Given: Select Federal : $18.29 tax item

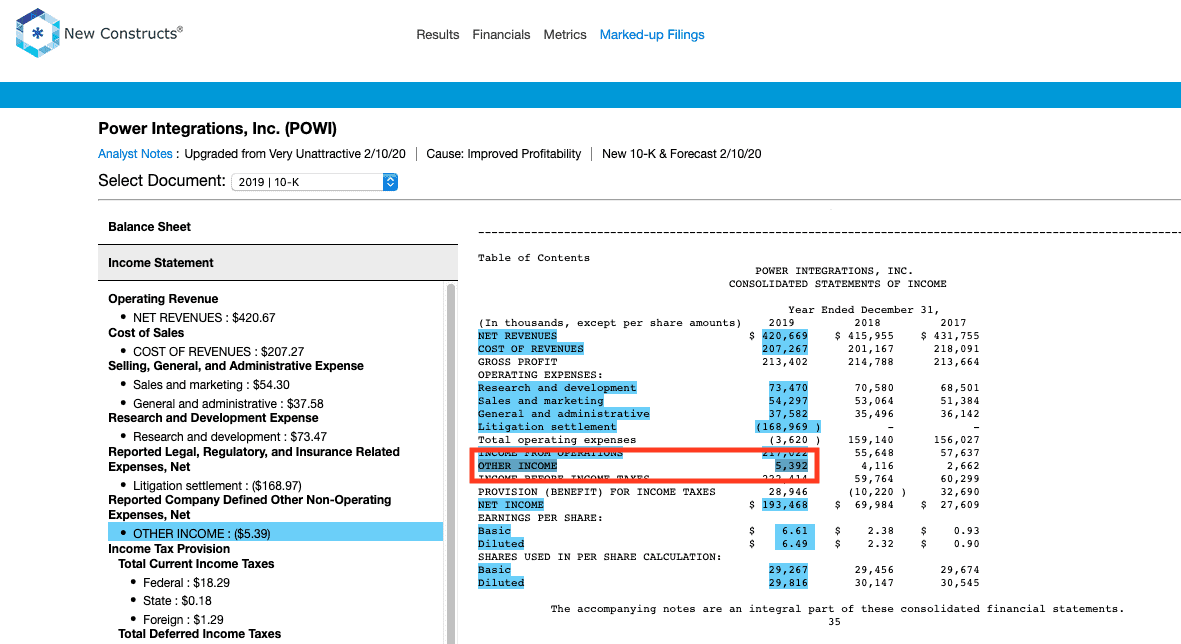Looking at the screenshot, I should click(186, 583).
